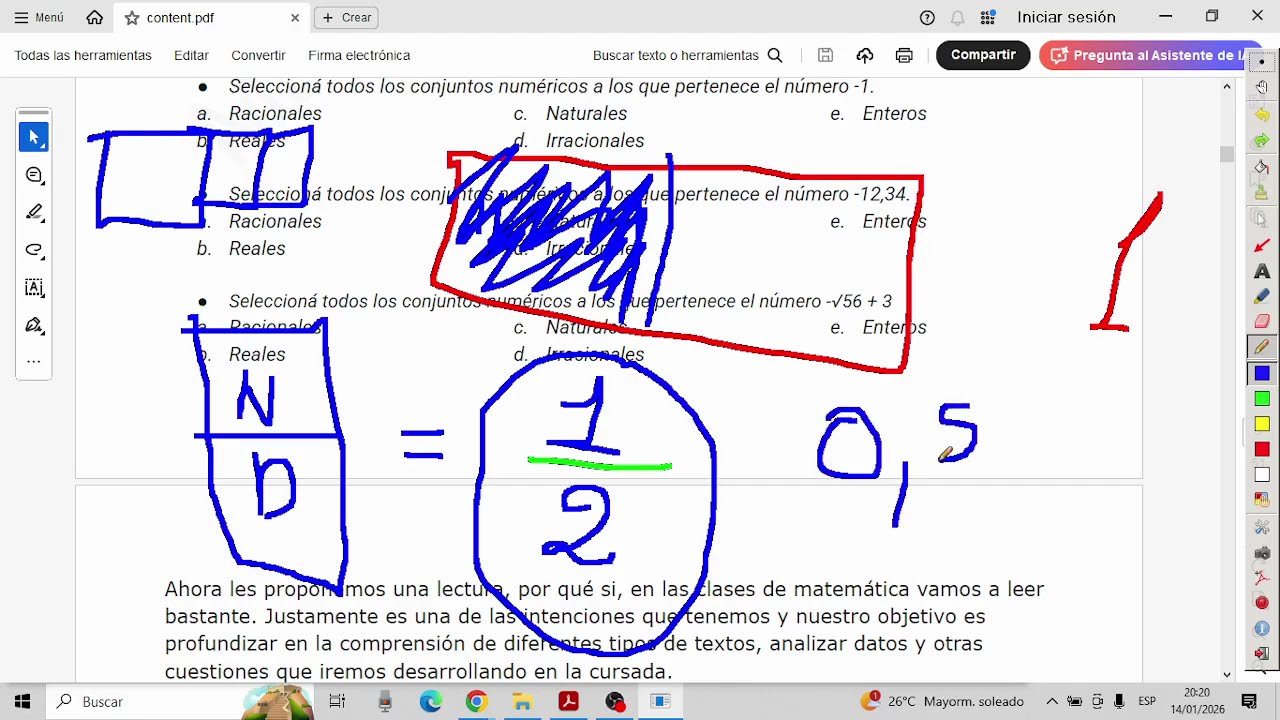Activate the text box AI tool
This screenshot has width=1280, height=720.
tap(34, 288)
